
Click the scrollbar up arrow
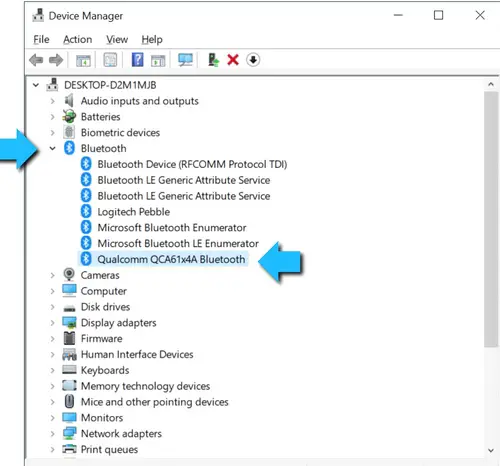491,85
